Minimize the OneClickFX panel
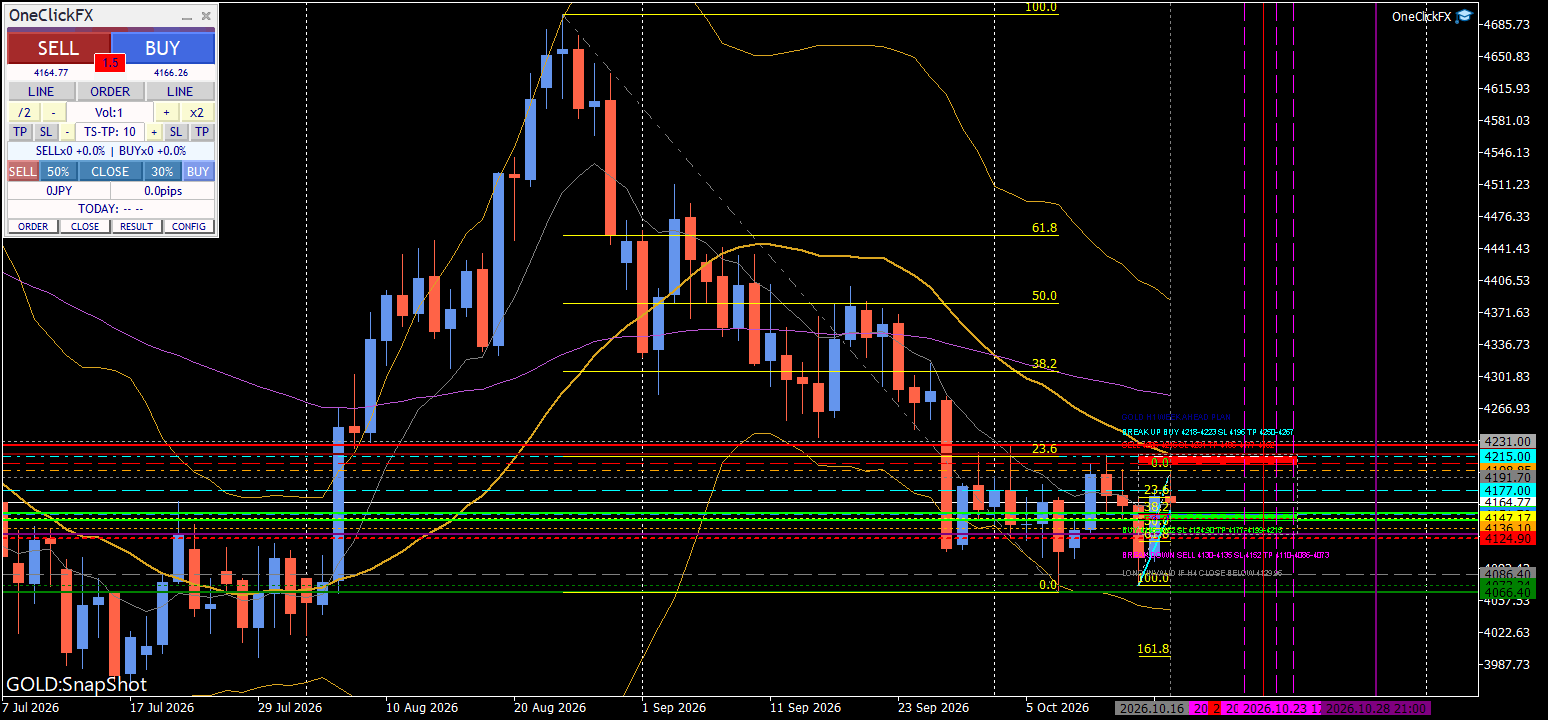Screen dimensions: 1548x720 [x=187, y=16]
